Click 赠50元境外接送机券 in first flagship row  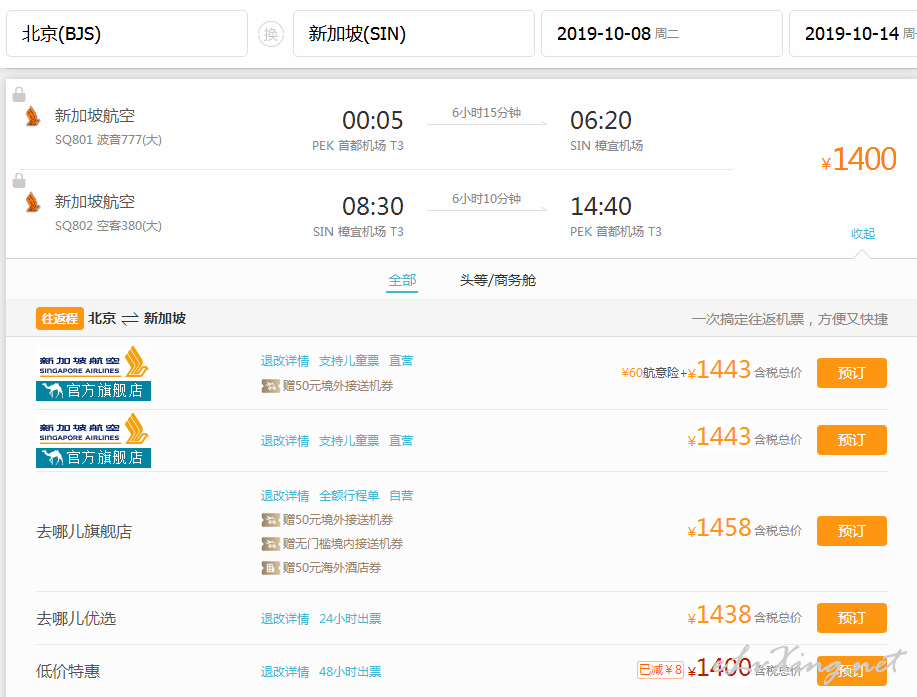coord(338,386)
